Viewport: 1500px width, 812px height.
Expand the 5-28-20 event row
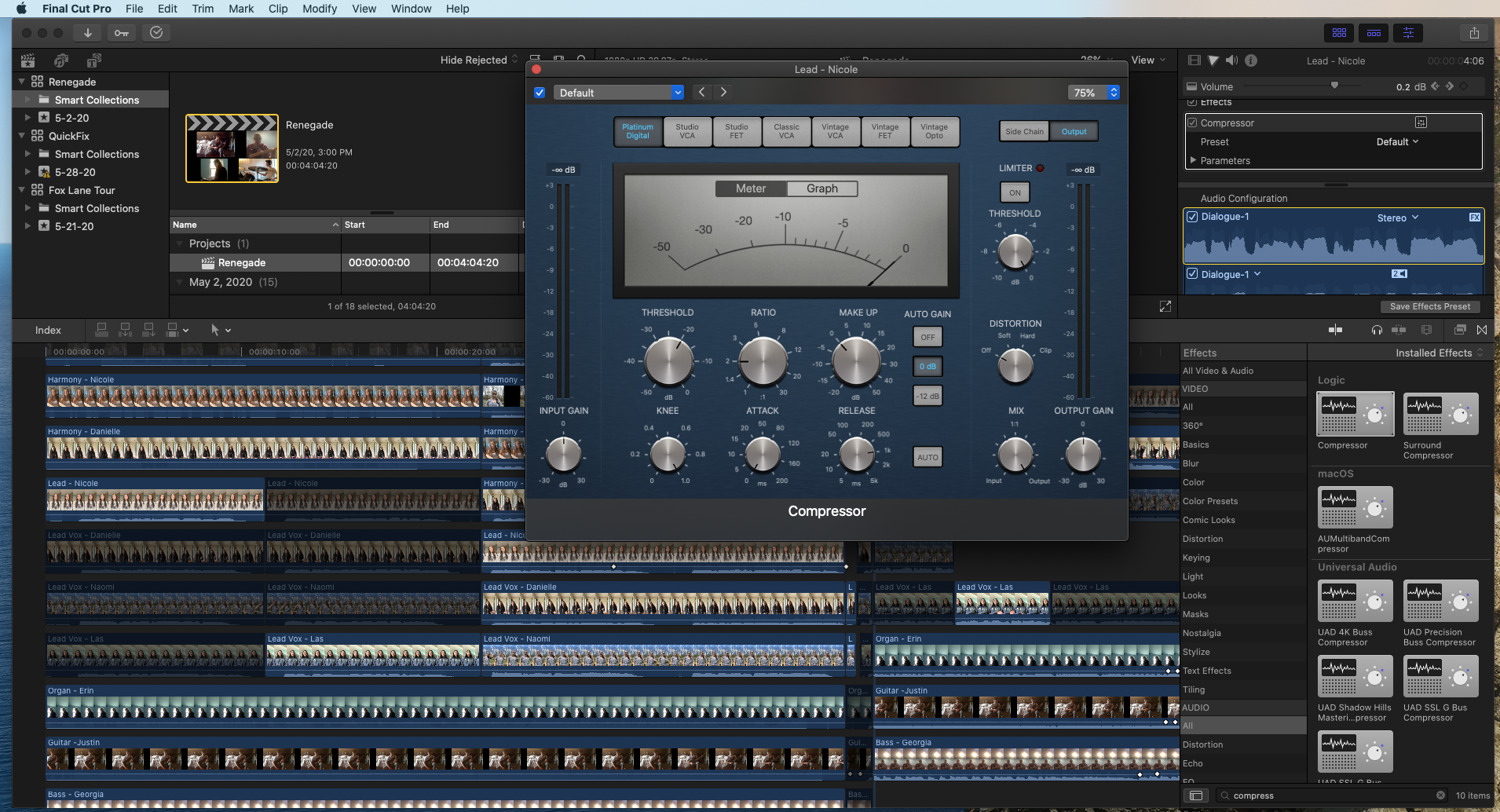(28, 172)
